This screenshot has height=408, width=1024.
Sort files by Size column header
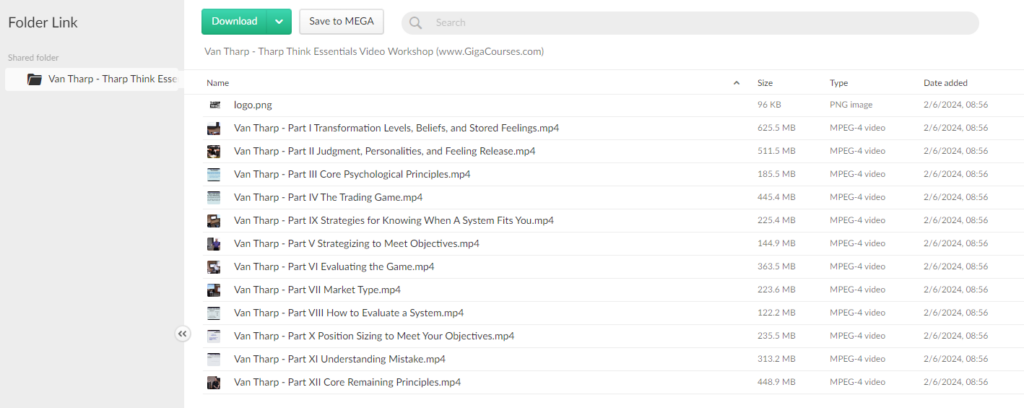click(765, 83)
